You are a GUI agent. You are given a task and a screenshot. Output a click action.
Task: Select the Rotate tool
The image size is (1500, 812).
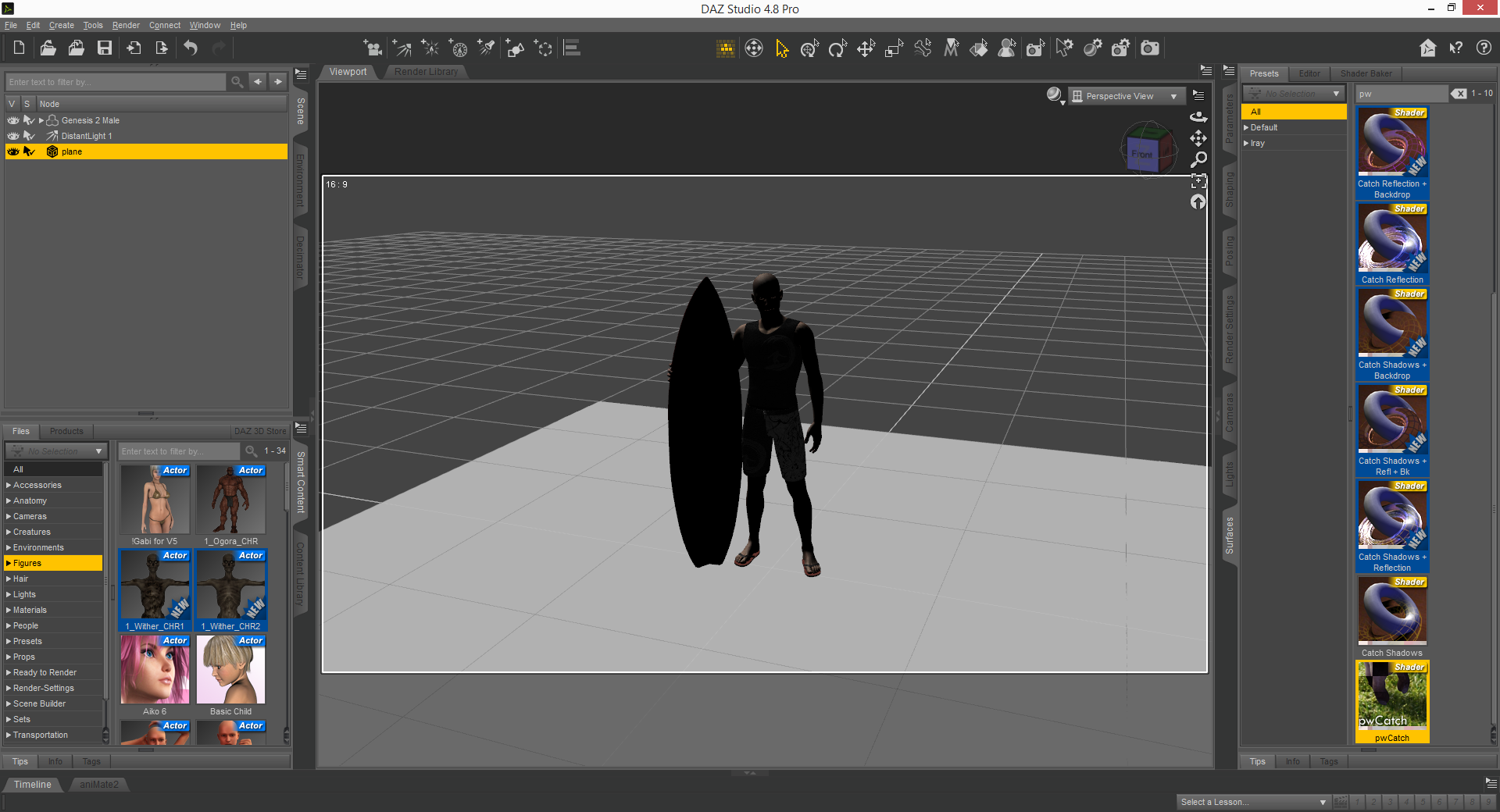tap(837, 48)
